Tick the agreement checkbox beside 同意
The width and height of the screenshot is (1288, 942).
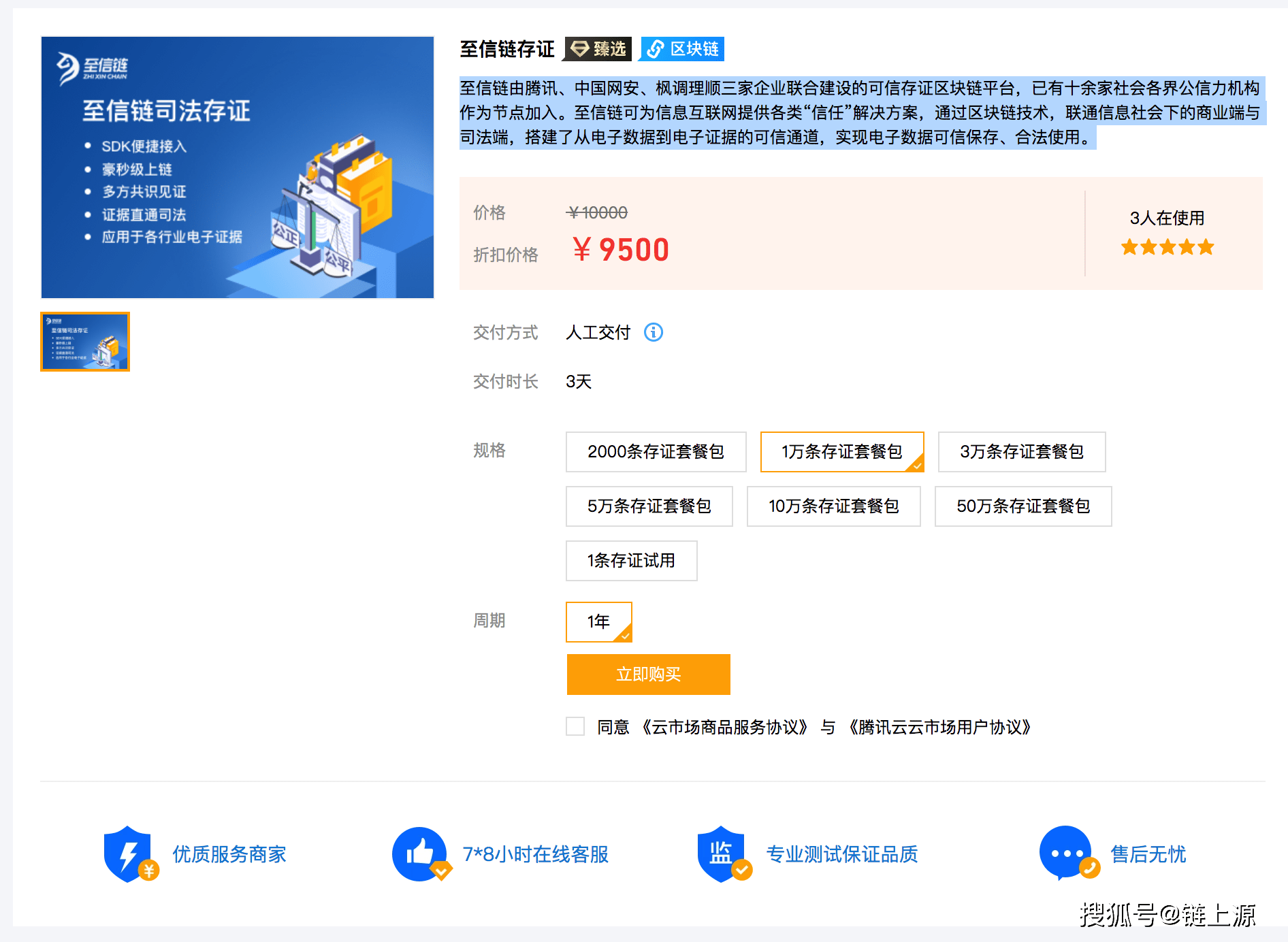coord(575,726)
